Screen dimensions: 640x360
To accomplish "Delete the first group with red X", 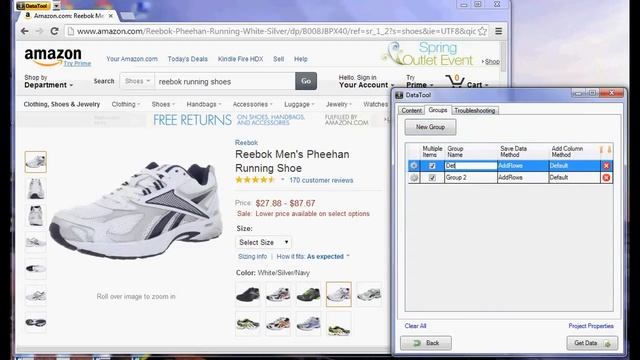I will (x=606, y=166).
